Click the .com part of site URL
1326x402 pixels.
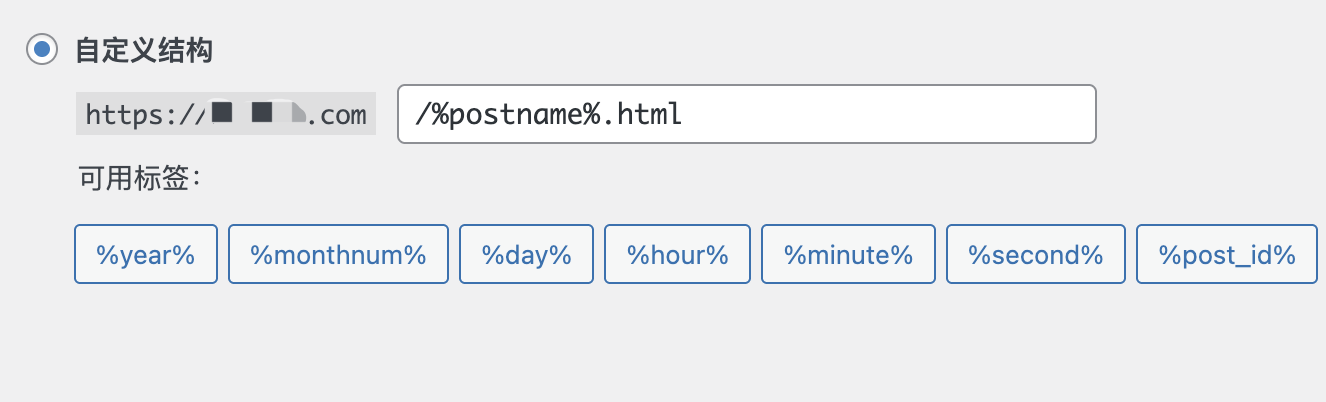click(336, 116)
